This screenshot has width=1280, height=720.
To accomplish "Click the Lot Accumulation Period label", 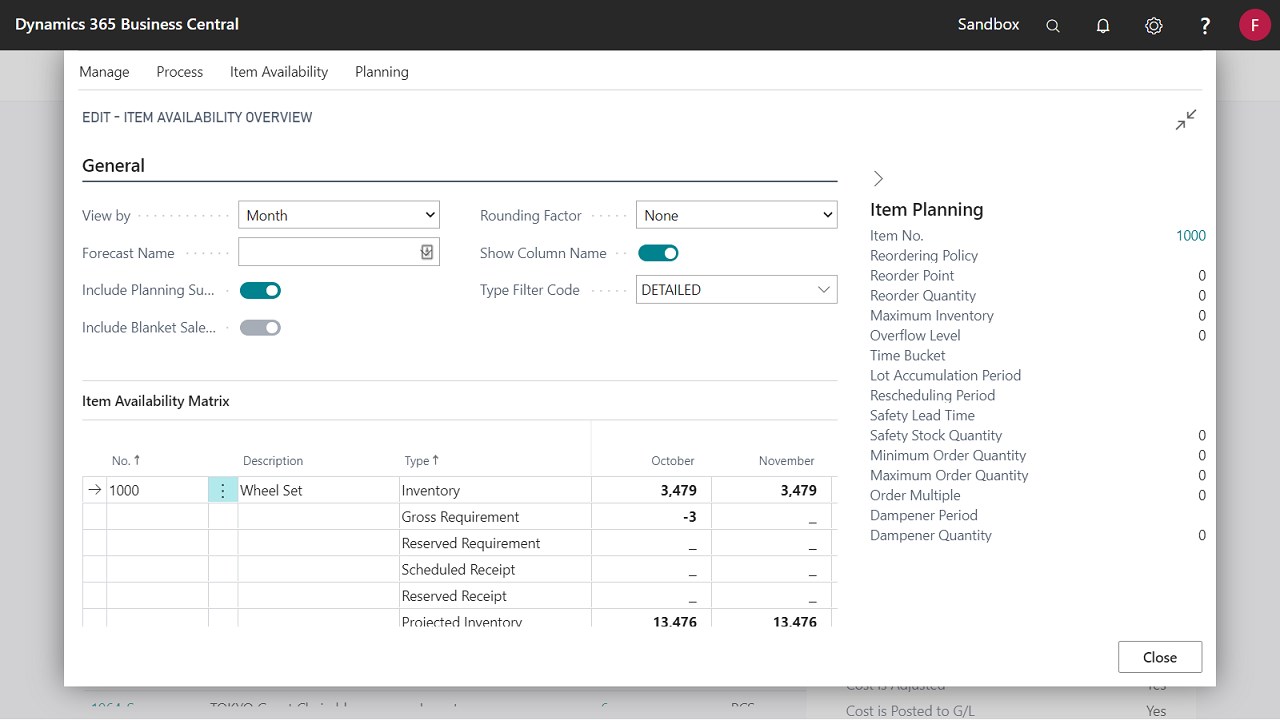I will (x=945, y=376).
